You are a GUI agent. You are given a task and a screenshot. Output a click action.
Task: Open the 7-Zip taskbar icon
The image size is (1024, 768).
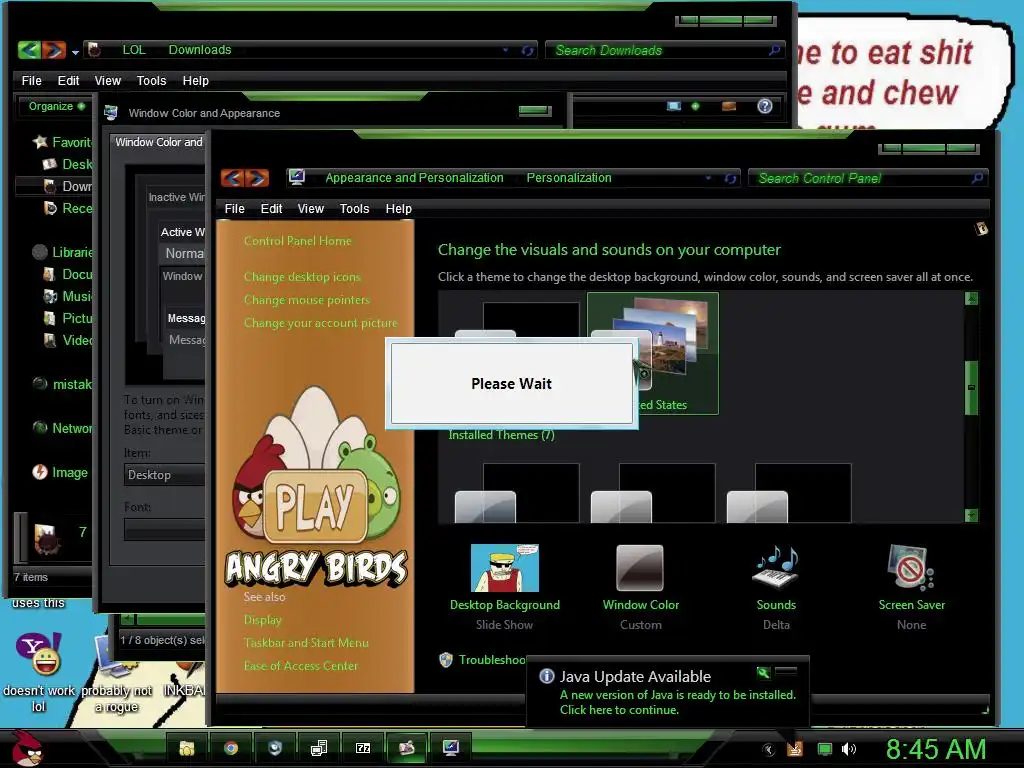point(363,748)
